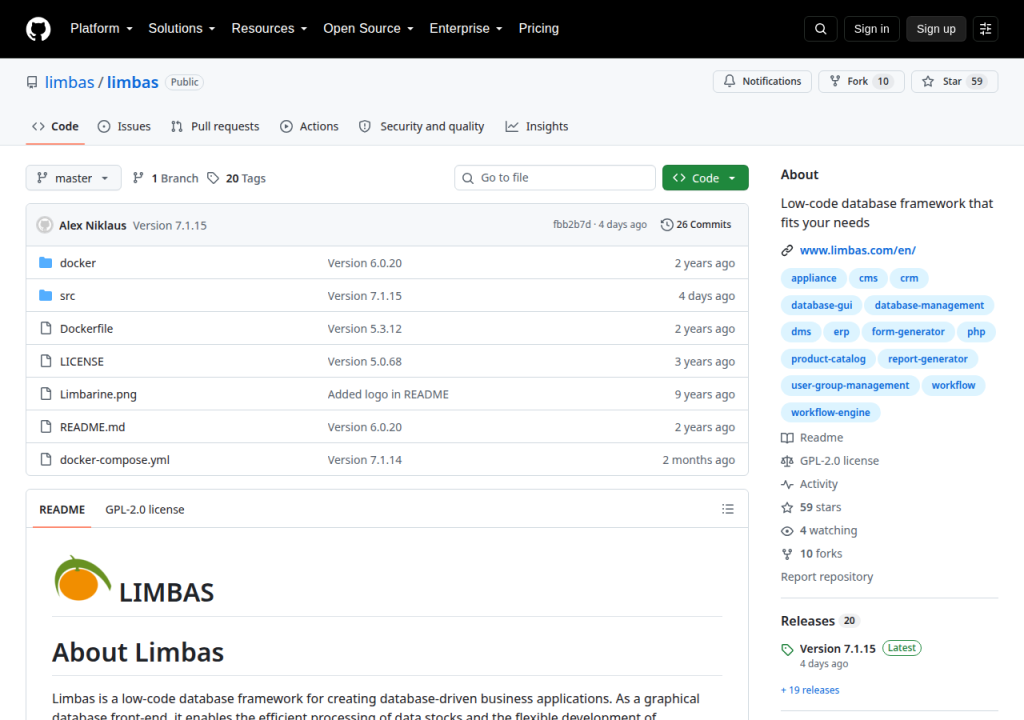
Task: Click the tag icon for 20 Tags
Action: tap(213, 178)
